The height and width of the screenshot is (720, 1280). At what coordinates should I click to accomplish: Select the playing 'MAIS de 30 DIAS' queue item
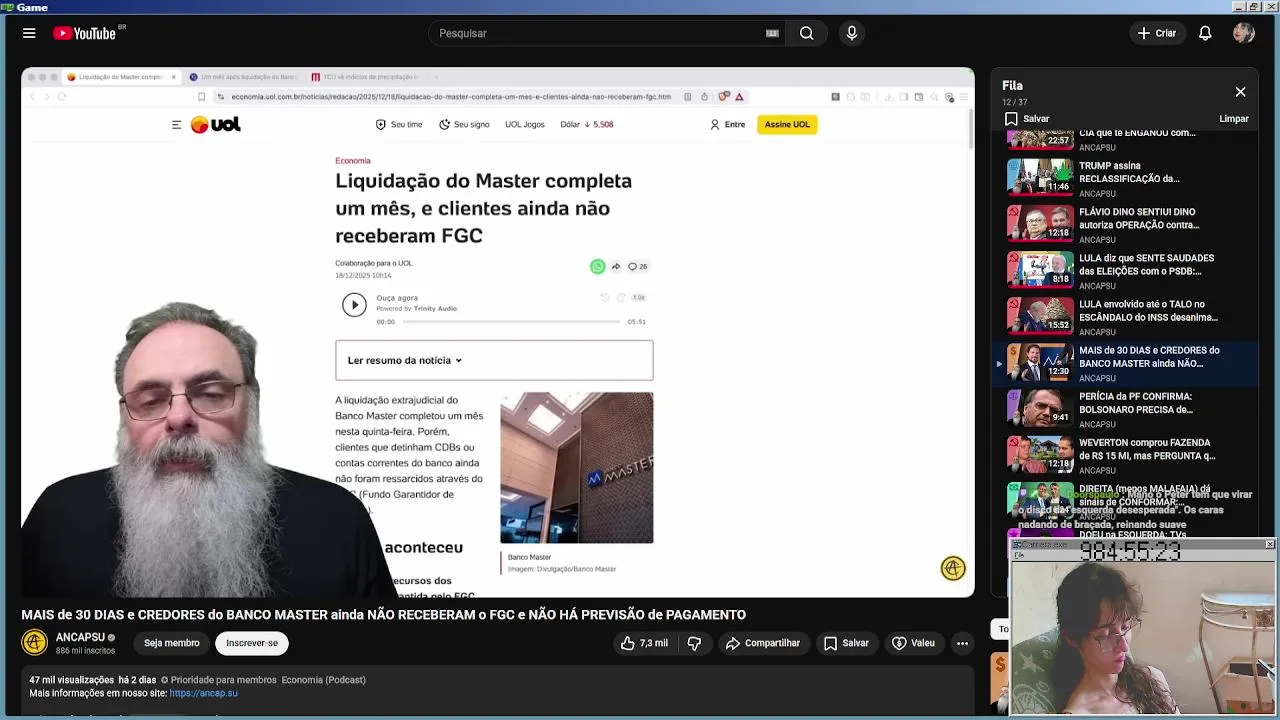pos(1125,362)
